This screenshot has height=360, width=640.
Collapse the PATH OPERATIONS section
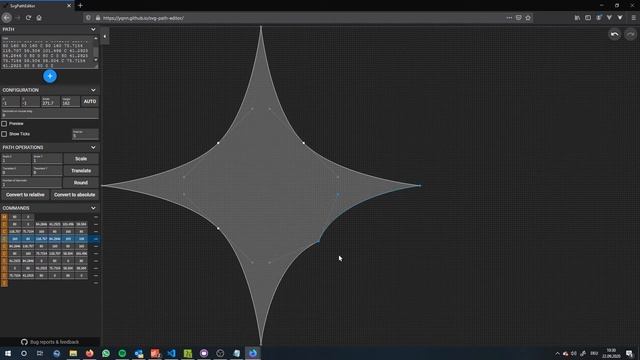pos(93,147)
